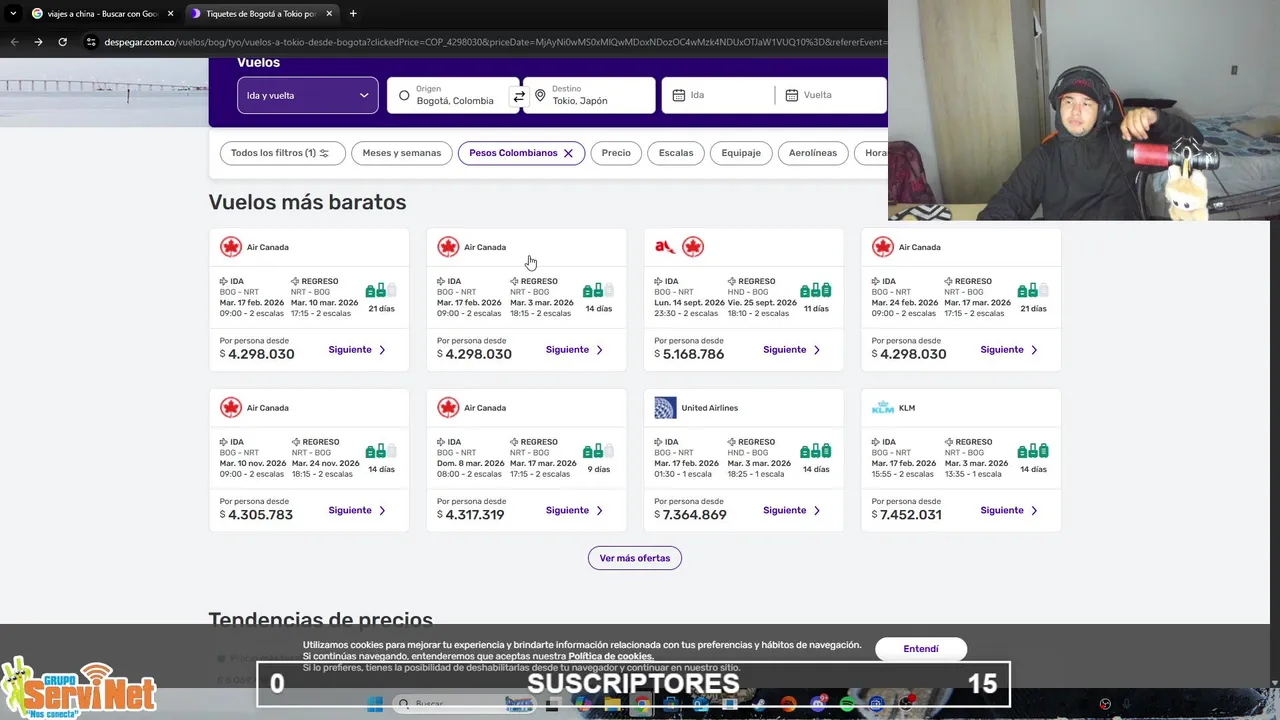Screen dimensions: 1280x720
Task: Click the Vuelta calendar icon
Action: (792, 96)
